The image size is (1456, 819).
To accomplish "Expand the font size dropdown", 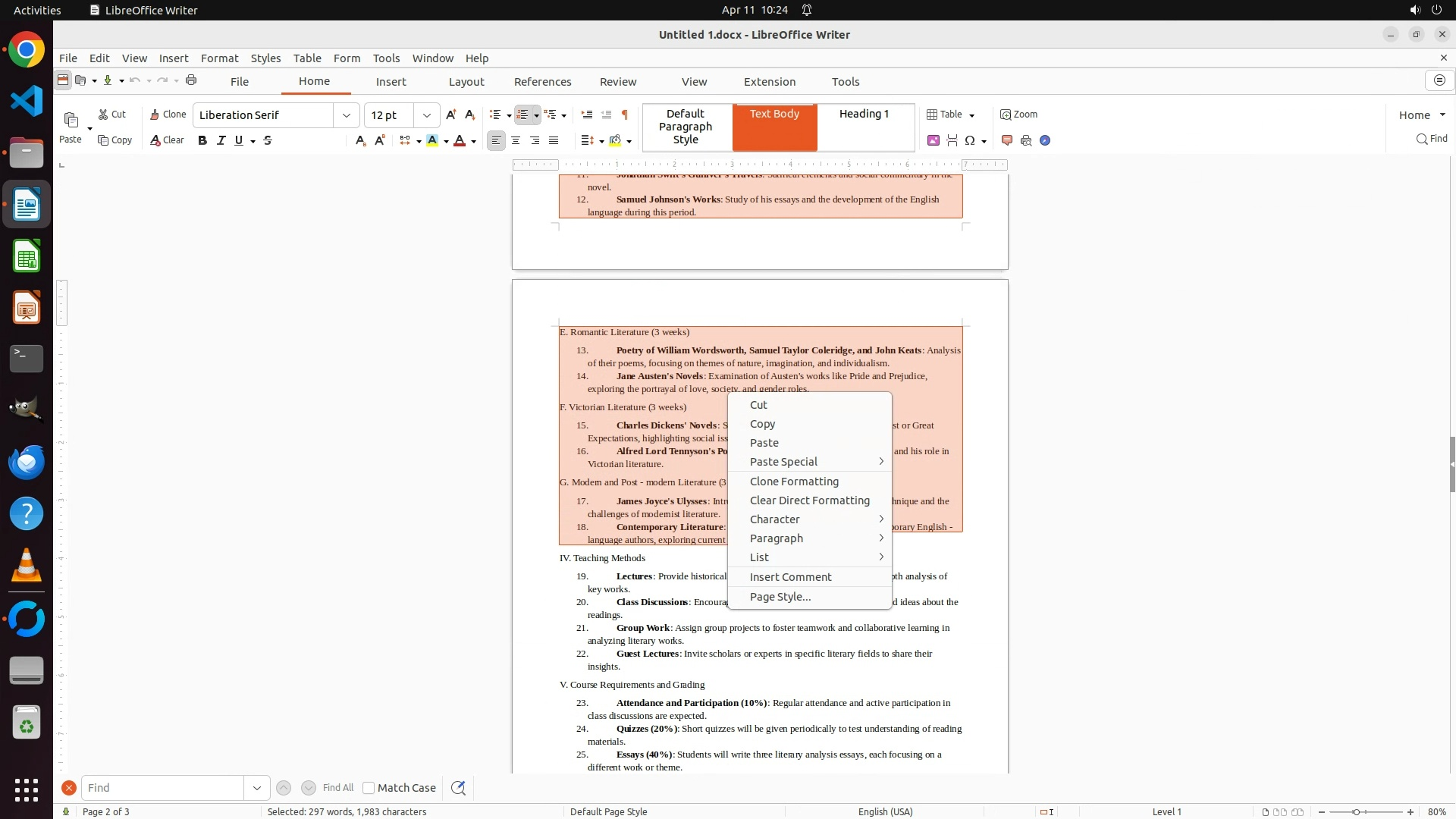I will 427,115.
